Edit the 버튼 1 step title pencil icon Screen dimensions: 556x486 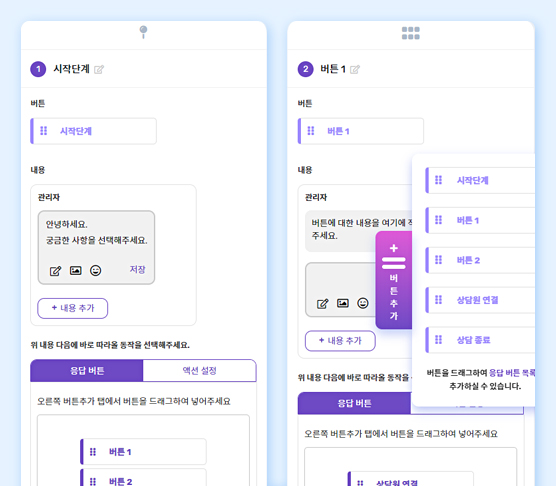pyautogui.click(x=355, y=69)
